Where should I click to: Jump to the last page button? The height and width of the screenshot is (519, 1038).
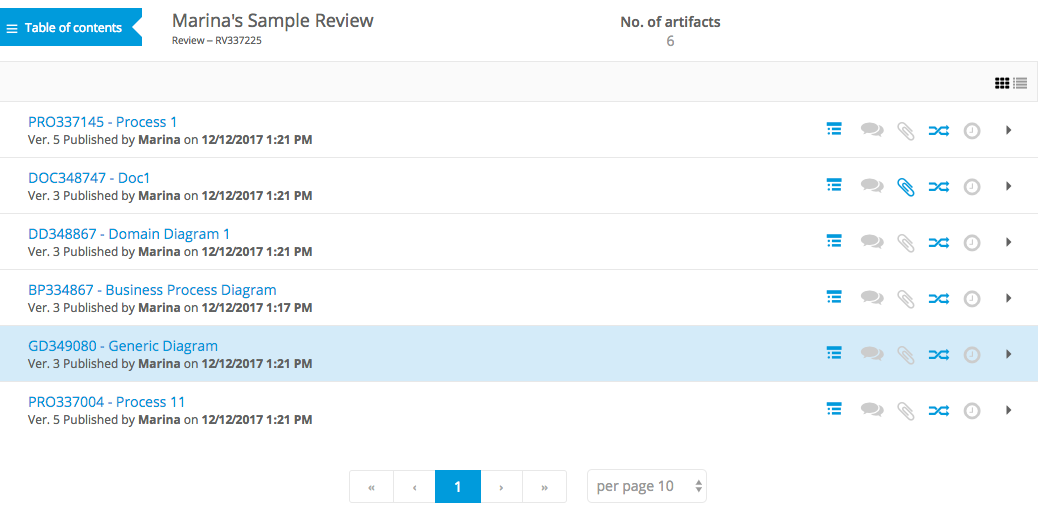[x=544, y=487]
